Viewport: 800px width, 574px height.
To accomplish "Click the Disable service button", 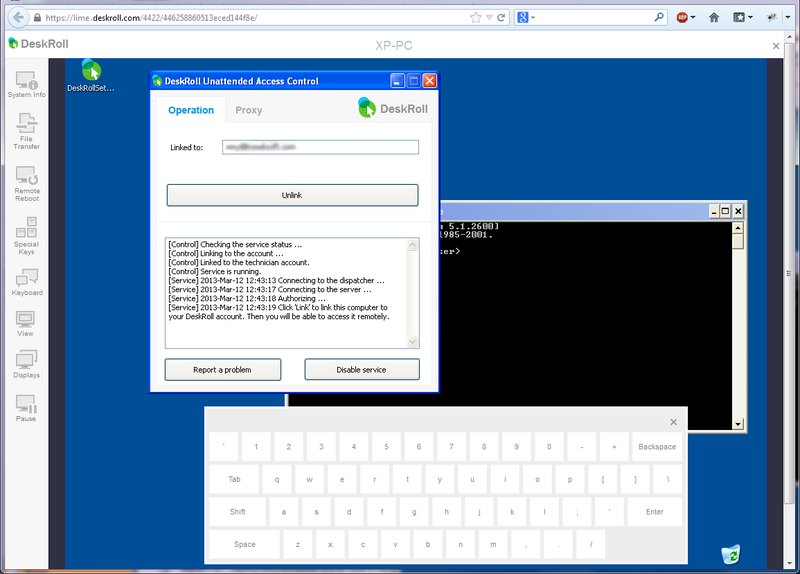I will [x=362, y=370].
